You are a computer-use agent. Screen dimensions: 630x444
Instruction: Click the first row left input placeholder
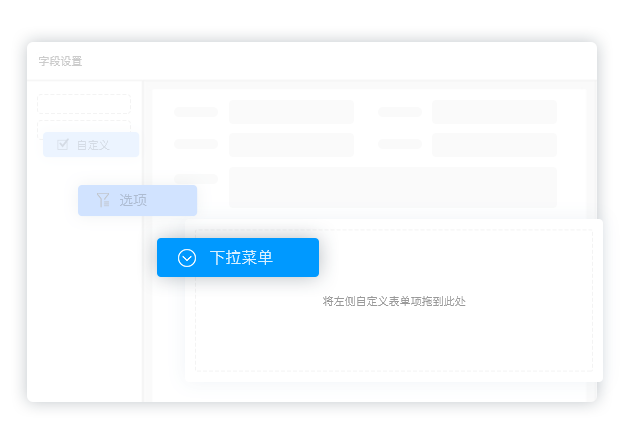[x=291, y=112]
